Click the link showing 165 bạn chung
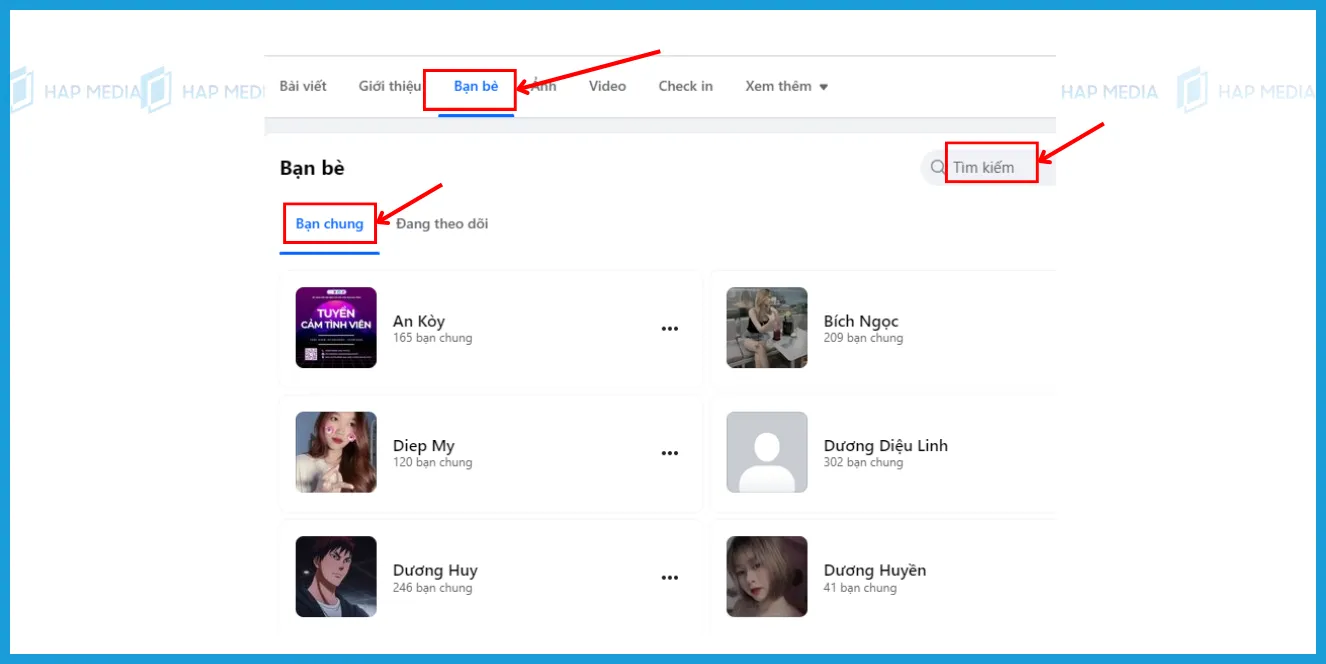 [x=432, y=337]
